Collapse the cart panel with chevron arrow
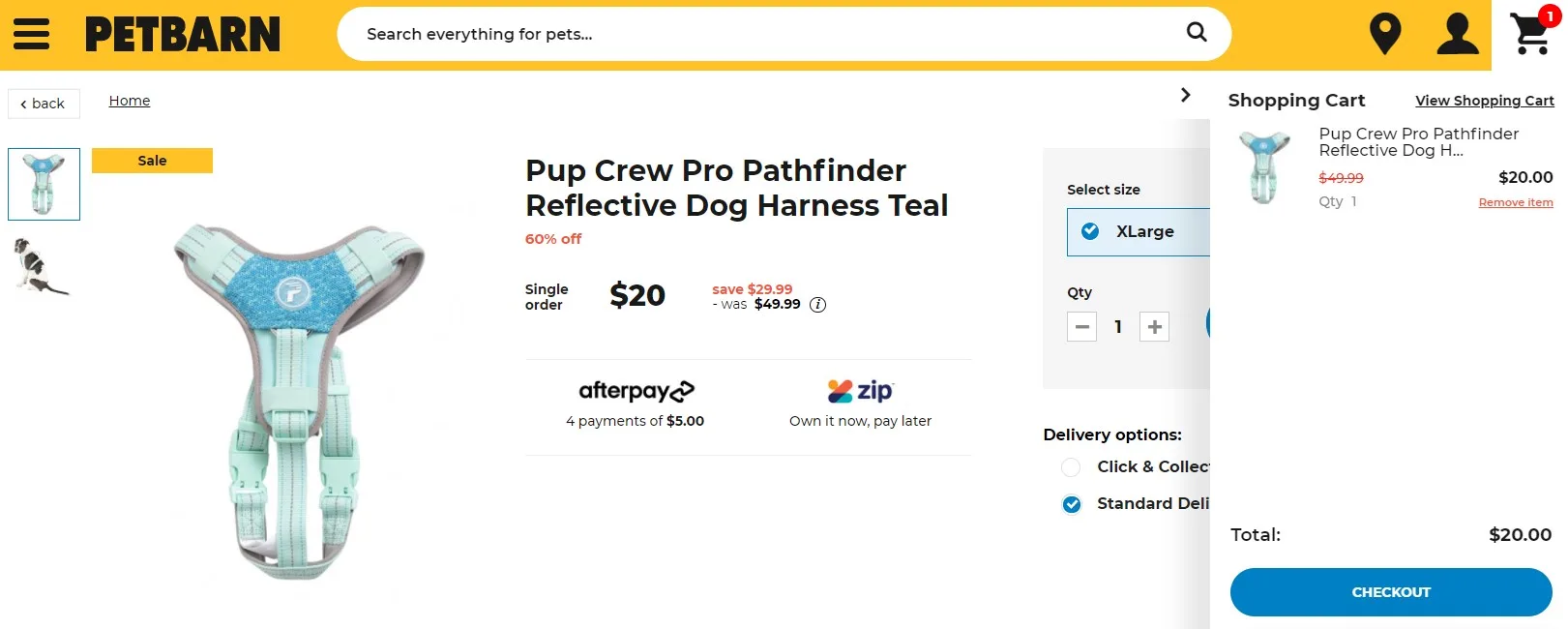The width and height of the screenshot is (1568, 629). [x=1186, y=95]
